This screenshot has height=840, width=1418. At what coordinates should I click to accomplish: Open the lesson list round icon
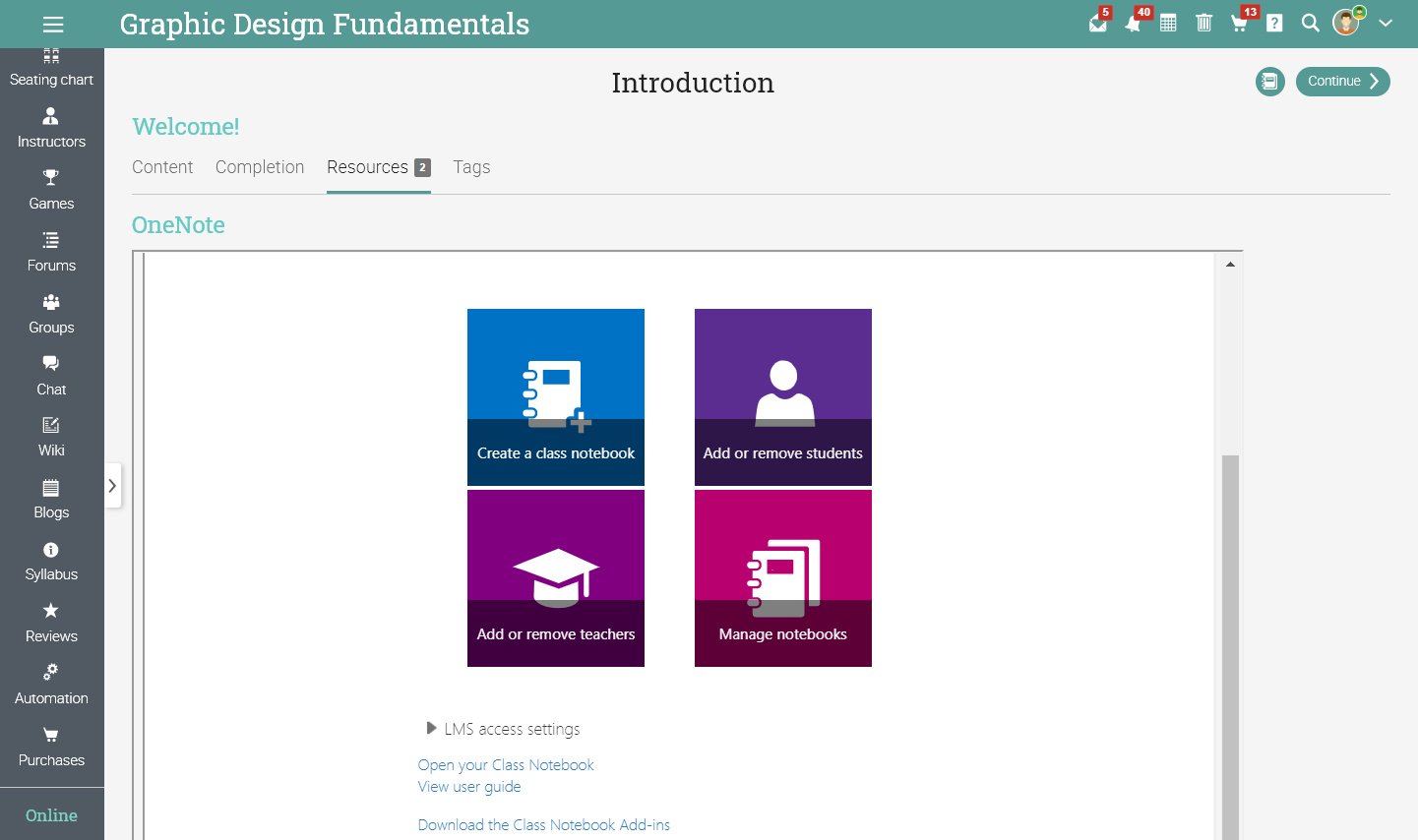1270,82
